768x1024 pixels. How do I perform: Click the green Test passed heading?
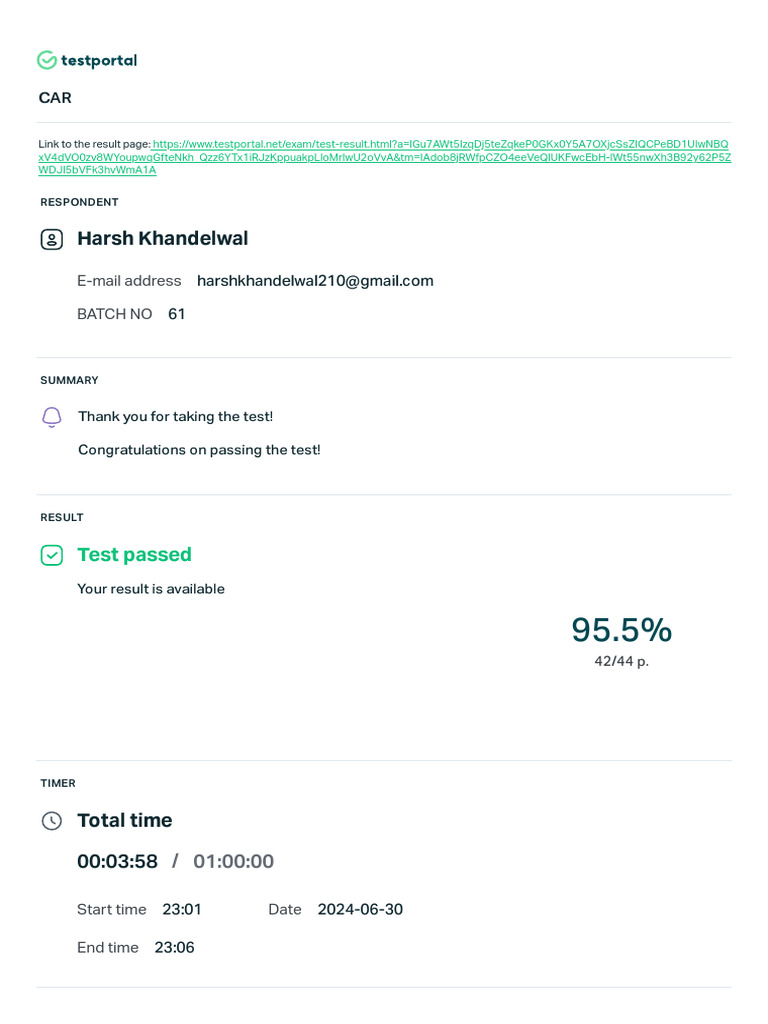[x=134, y=555]
